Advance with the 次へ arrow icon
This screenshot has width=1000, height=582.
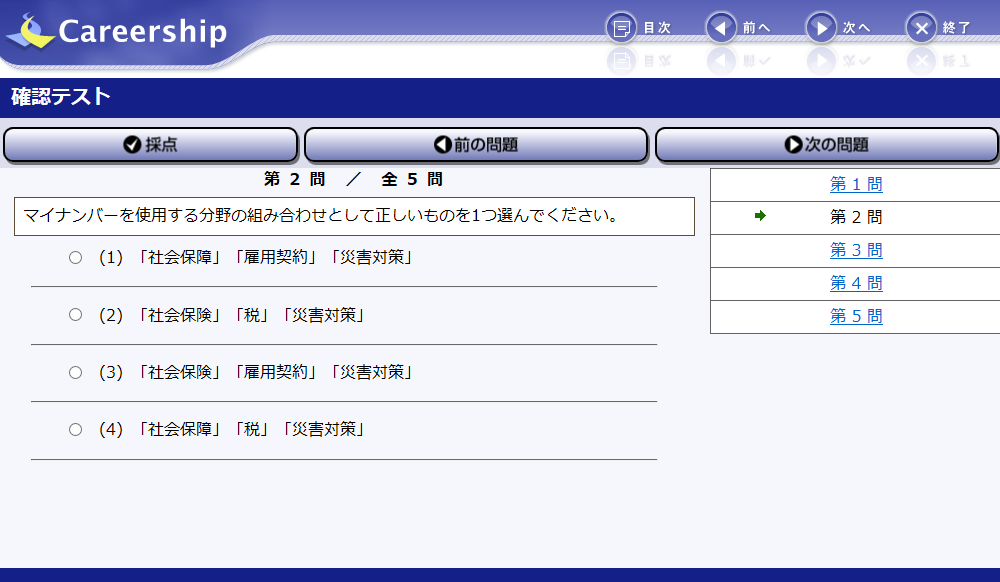click(821, 28)
